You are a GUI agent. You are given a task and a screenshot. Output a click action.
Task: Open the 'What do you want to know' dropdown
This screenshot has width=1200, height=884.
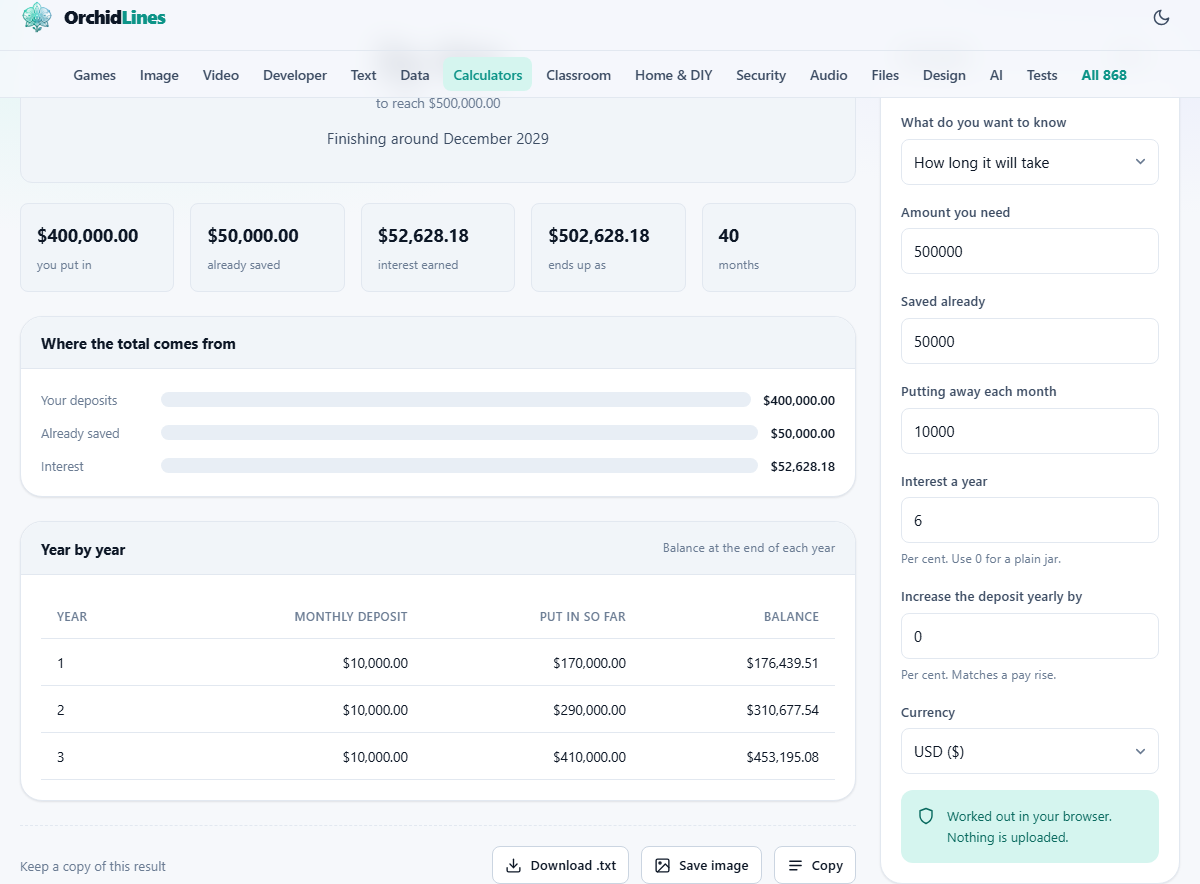coord(1030,162)
